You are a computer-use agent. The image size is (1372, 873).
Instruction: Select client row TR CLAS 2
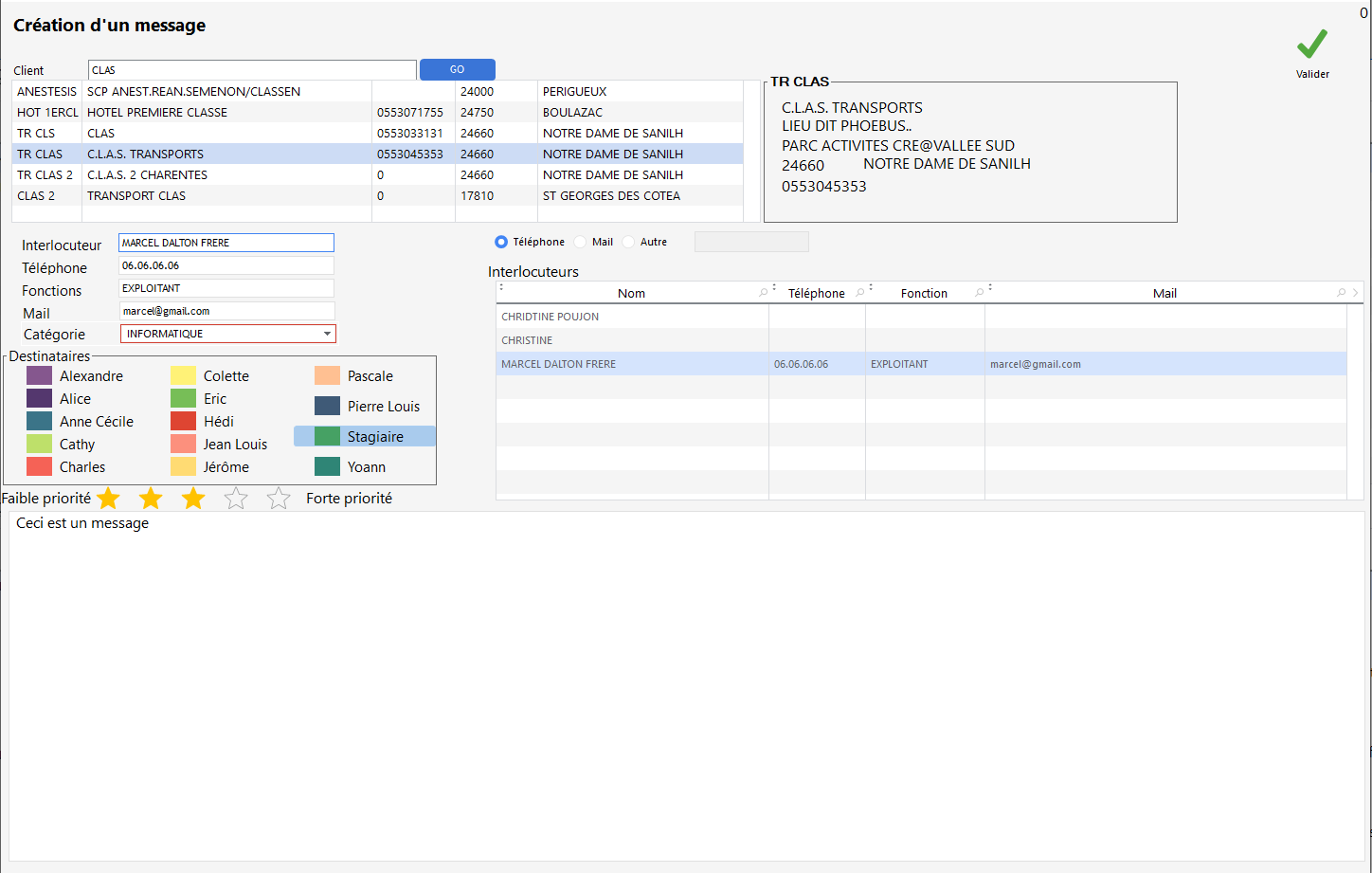coord(45,175)
